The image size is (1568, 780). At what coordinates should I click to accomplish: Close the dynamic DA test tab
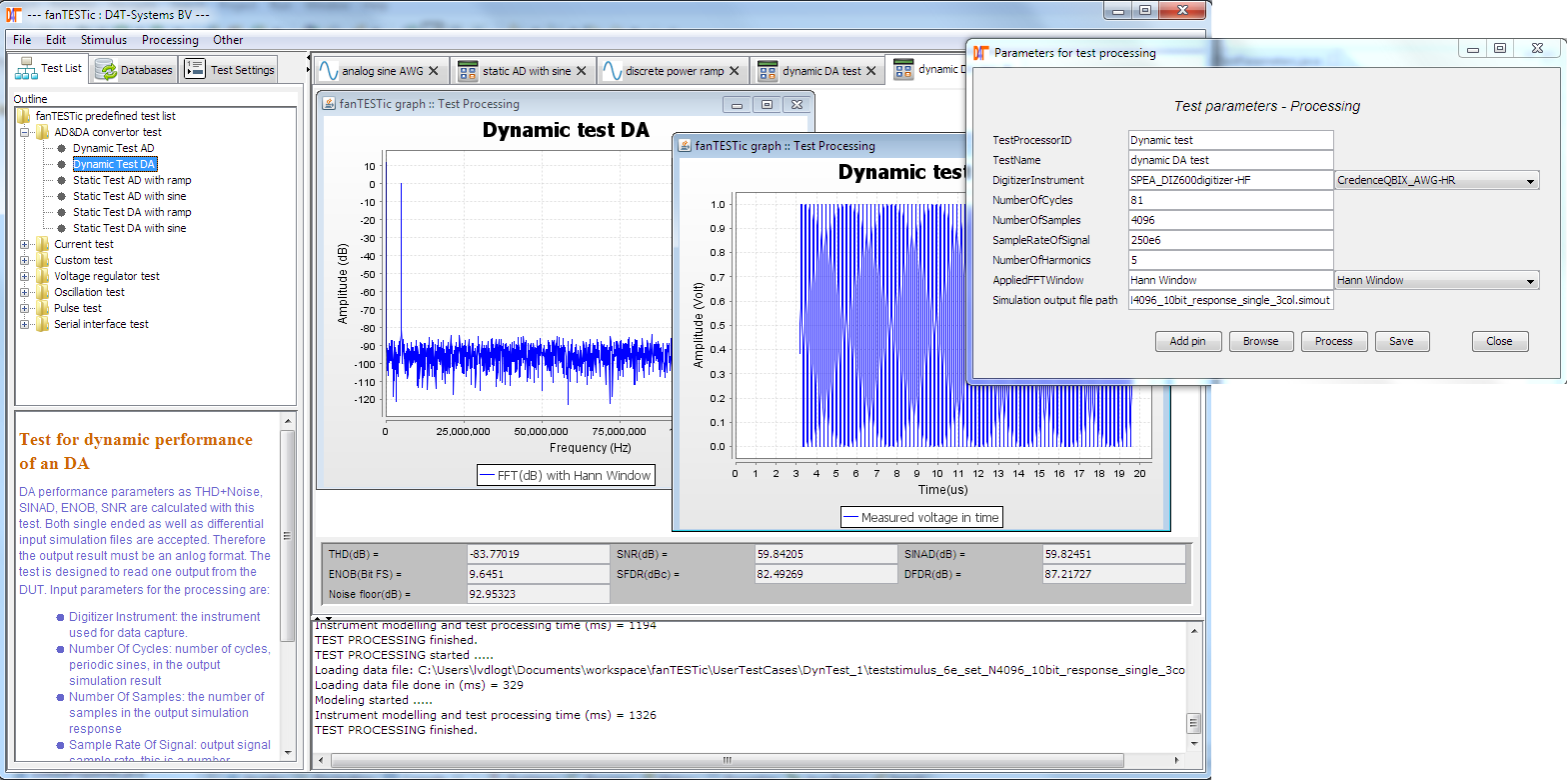[x=871, y=71]
